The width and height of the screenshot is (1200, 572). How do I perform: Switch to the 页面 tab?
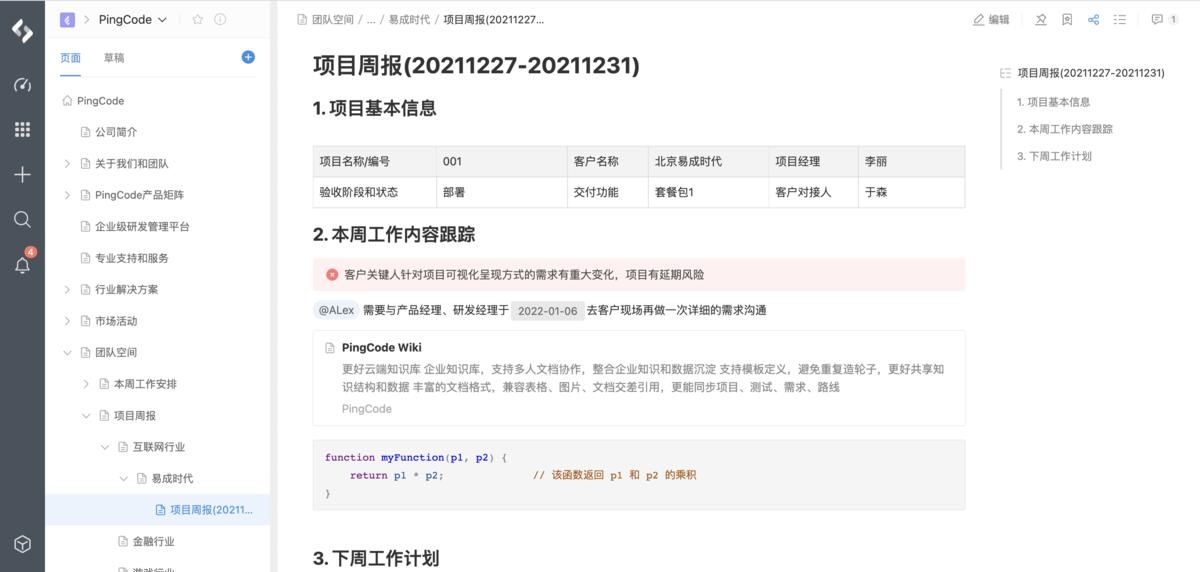[x=70, y=58]
